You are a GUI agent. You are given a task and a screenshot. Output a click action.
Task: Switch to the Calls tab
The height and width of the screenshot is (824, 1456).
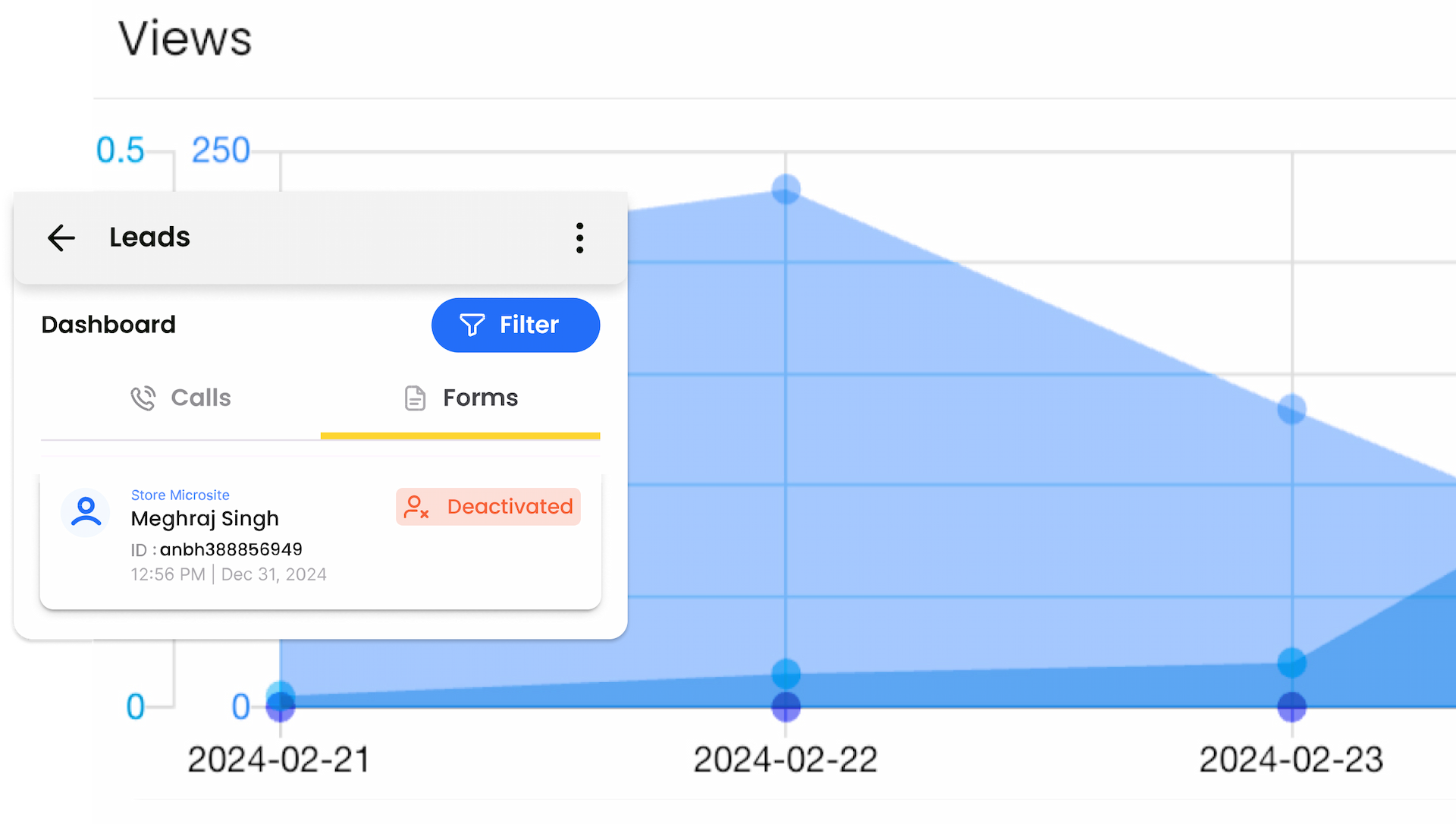pyautogui.click(x=180, y=398)
